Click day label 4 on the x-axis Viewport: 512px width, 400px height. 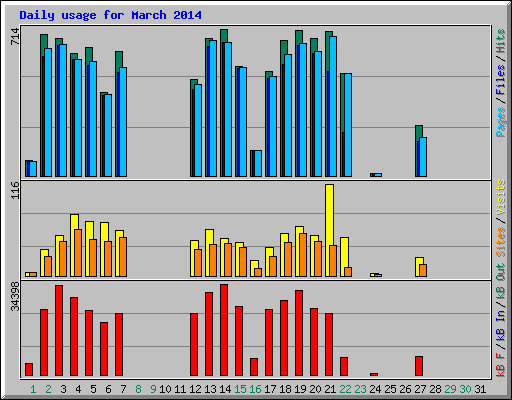[x=78, y=389]
